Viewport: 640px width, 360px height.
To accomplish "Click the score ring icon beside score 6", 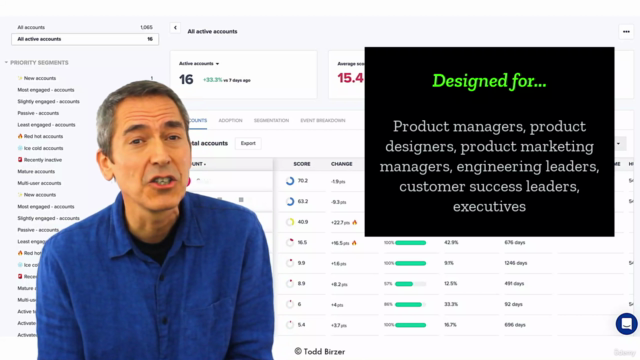I will (x=290, y=304).
